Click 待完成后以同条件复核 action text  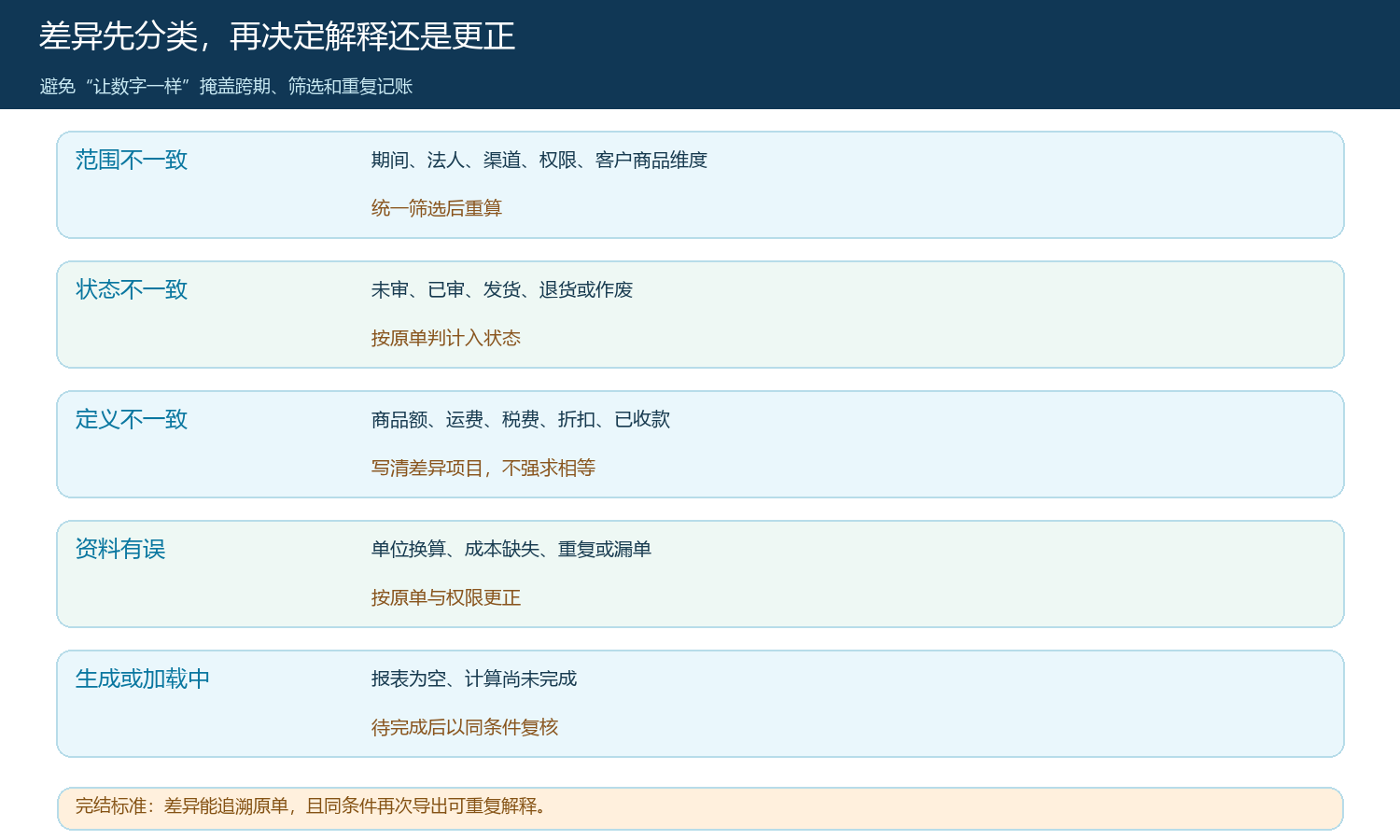pyautogui.click(x=465, y=727)
